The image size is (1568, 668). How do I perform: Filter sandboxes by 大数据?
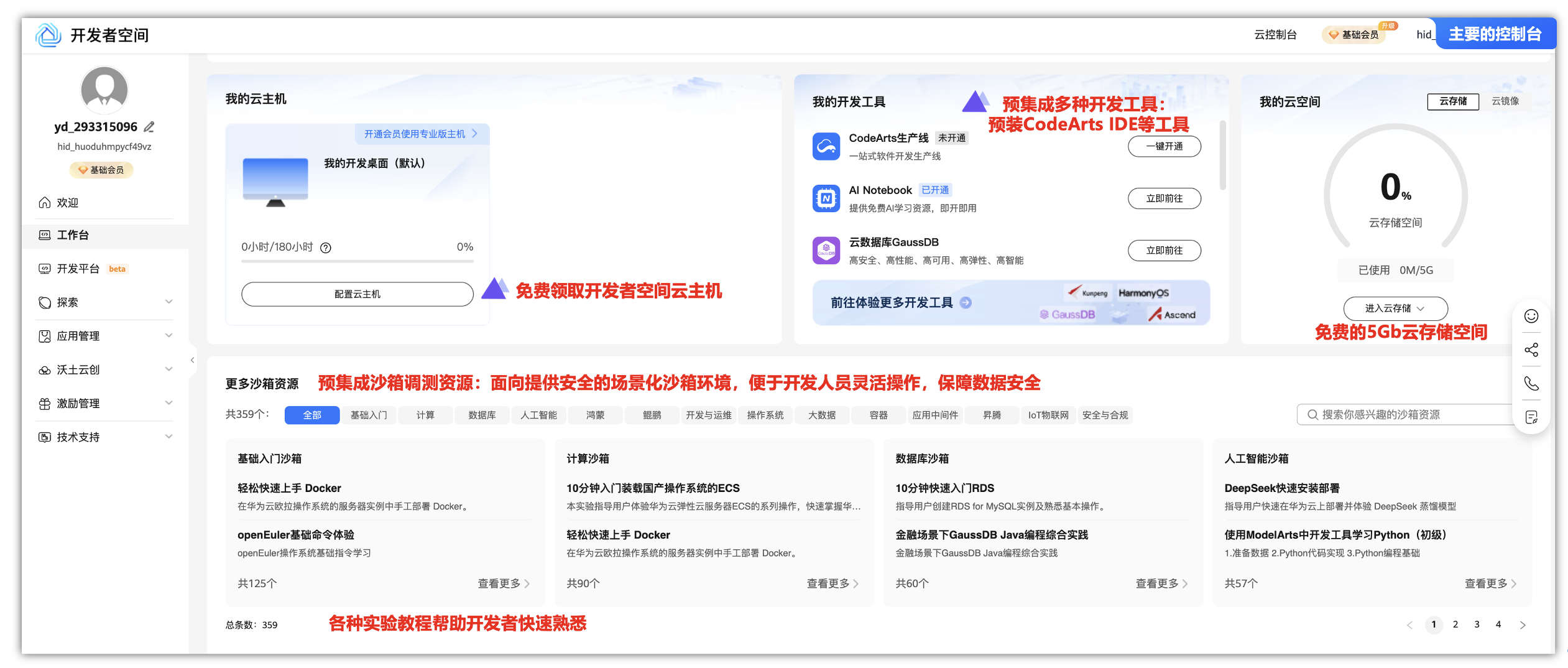tap(822, 415)
